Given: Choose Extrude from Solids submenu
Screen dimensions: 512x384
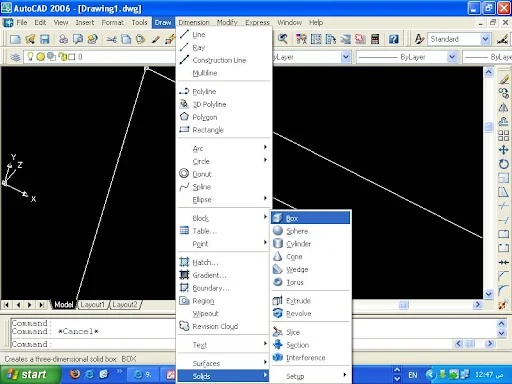Looking at the screenshot, I should tap(311, 301).
